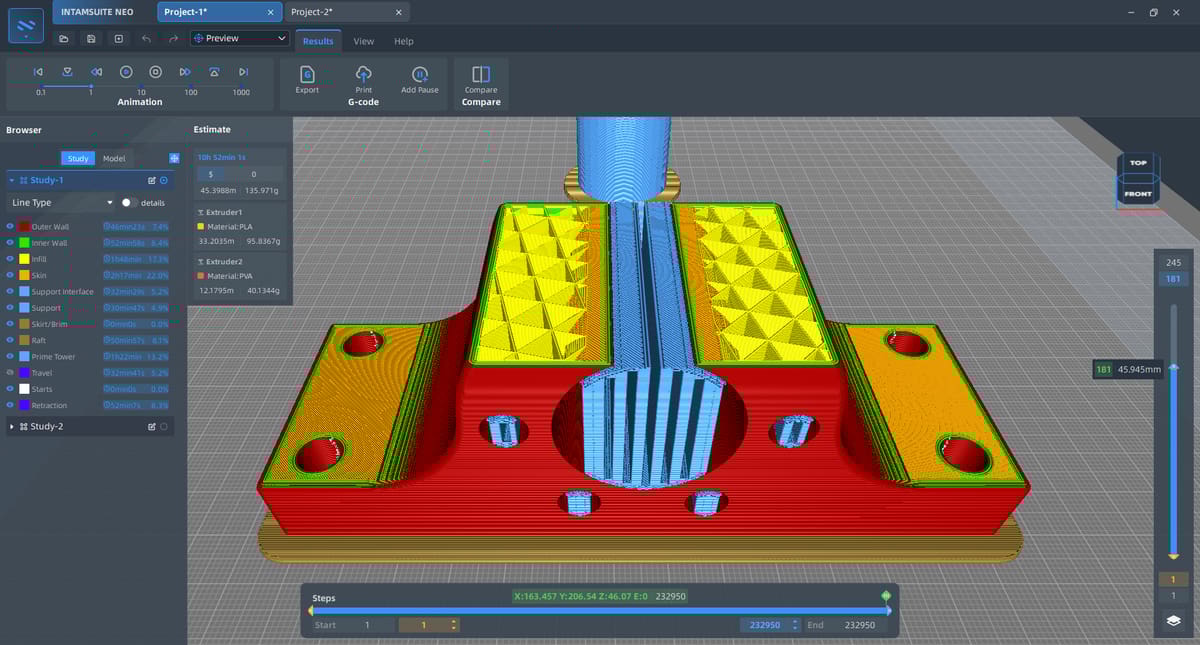Click the fast-forward animation icon
1200x645 pixels.
(185, 71)
